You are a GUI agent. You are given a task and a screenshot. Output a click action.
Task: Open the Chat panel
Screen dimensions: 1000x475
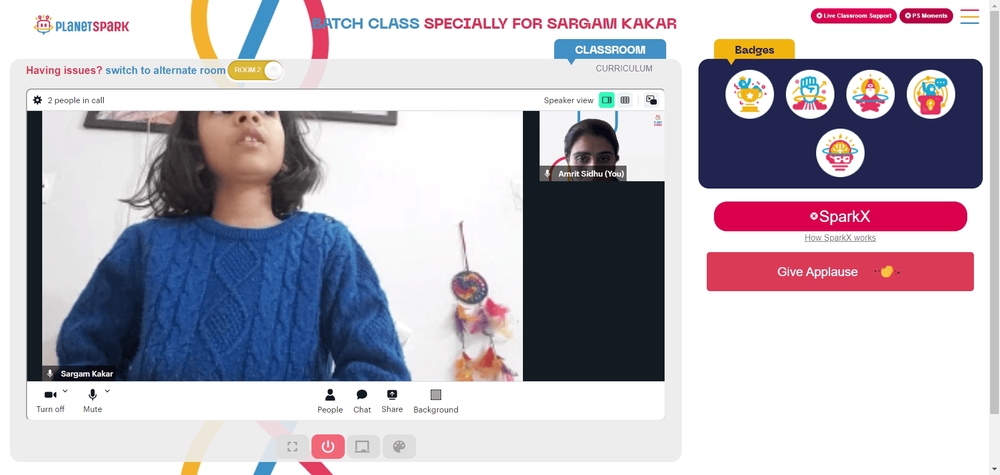pyautogui.click(x=362, y=402)
